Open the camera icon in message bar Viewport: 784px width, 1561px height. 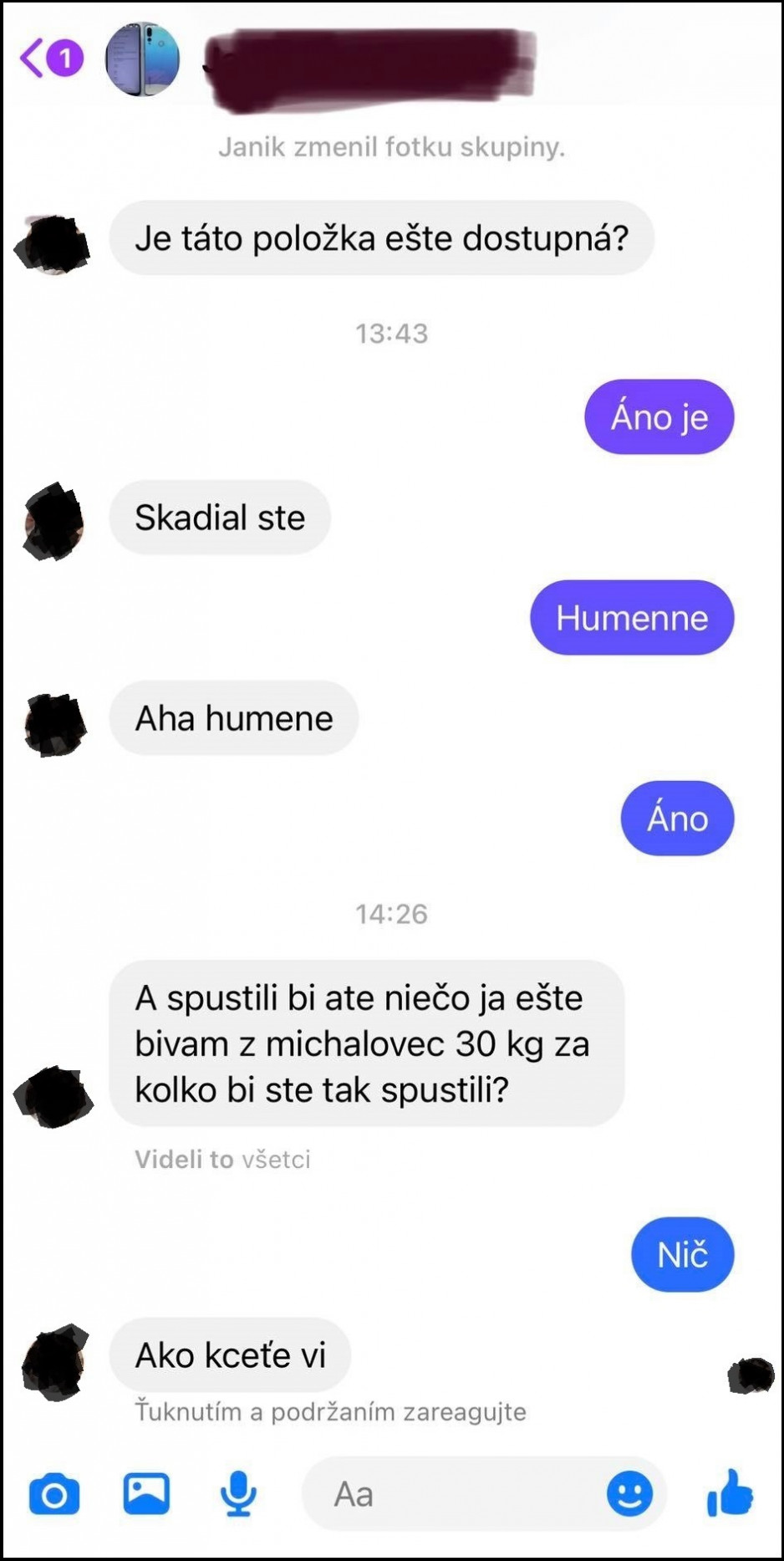pos(54,1494)
